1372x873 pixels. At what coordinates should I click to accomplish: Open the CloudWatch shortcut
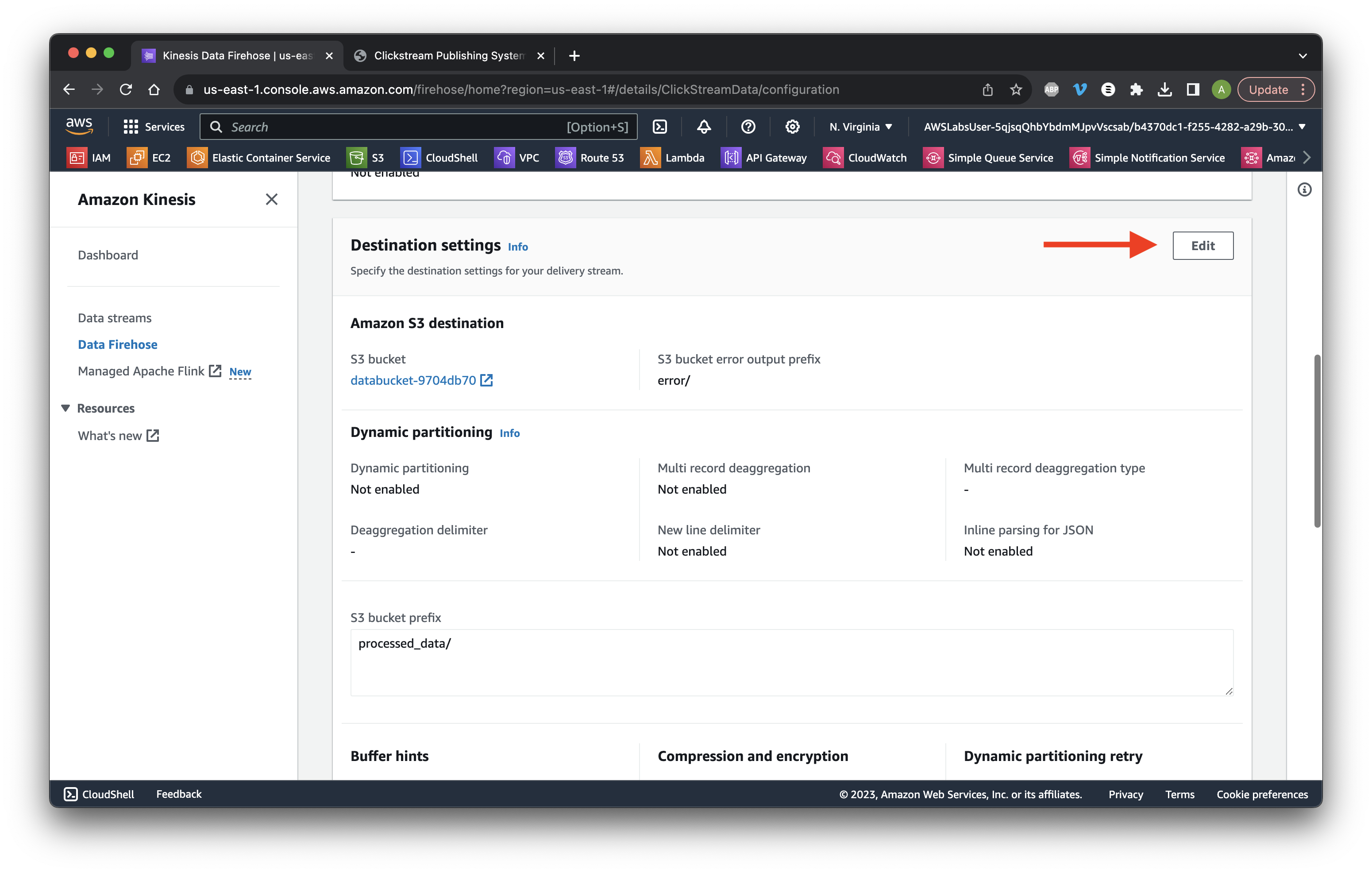coord(865,158)
